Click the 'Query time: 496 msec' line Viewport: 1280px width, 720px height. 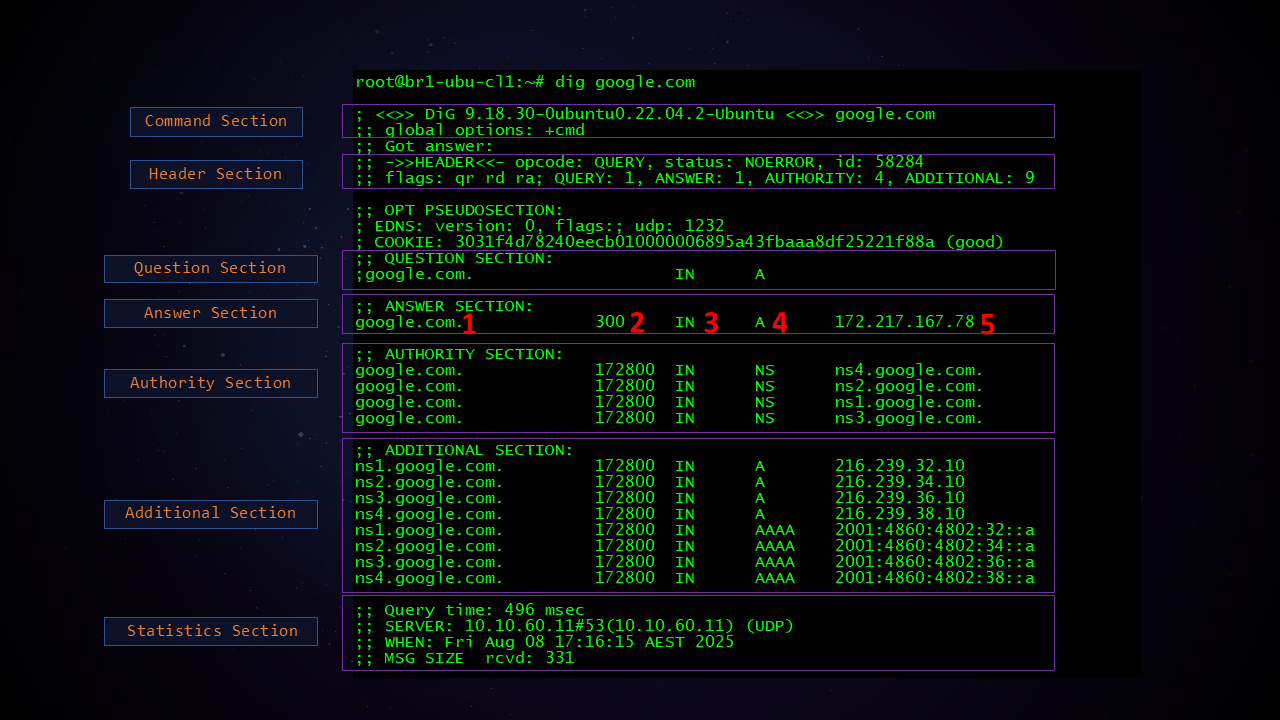(470, 610)
